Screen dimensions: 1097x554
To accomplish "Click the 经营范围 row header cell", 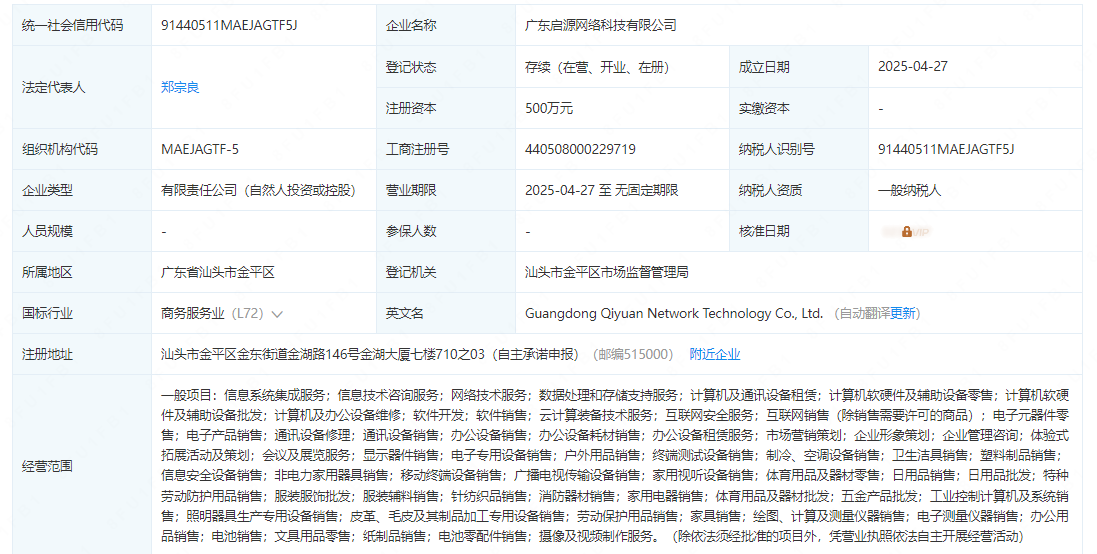I will pyautogui.click(x=47, y=466).
